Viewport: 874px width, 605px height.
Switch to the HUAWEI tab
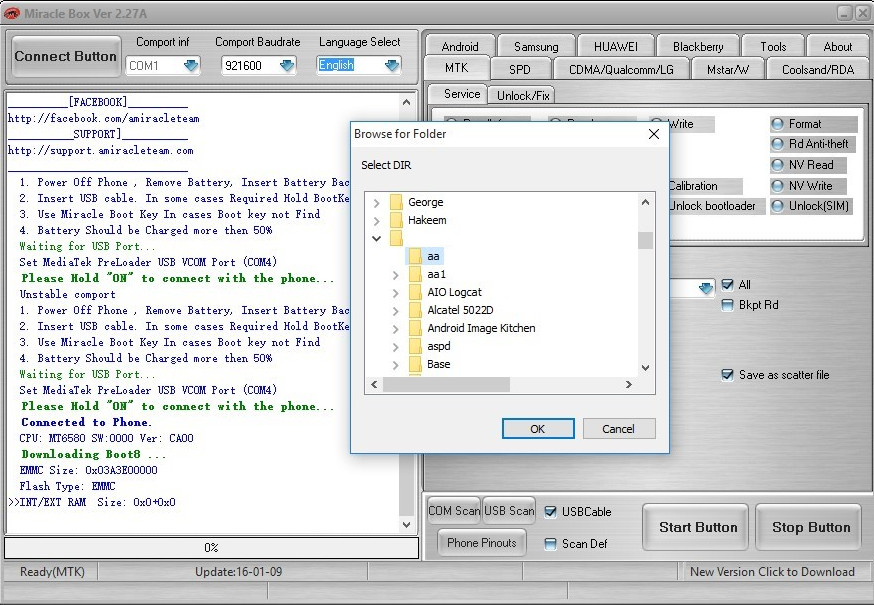(616, 46)
